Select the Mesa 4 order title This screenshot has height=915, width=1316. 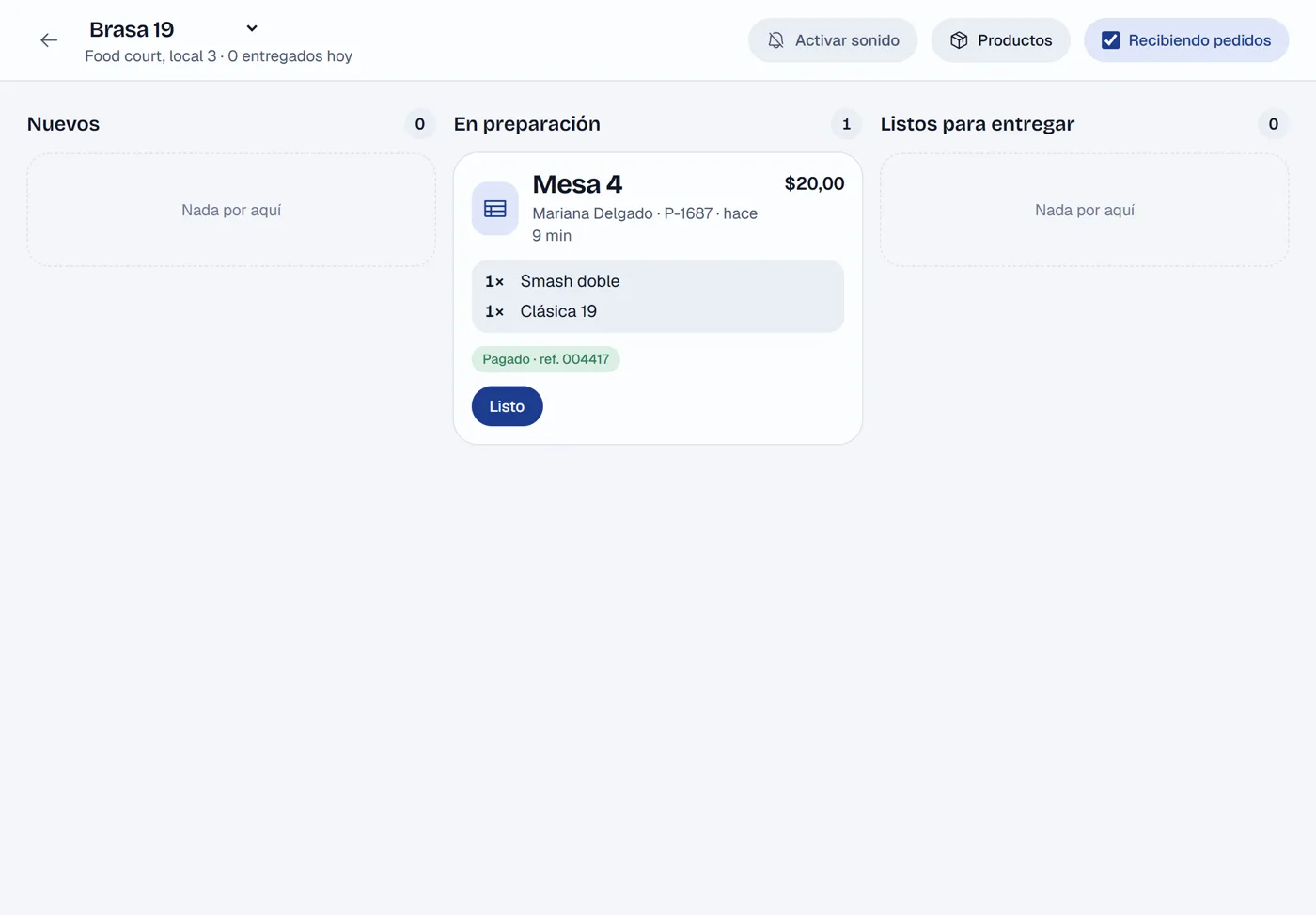point(577,184)
